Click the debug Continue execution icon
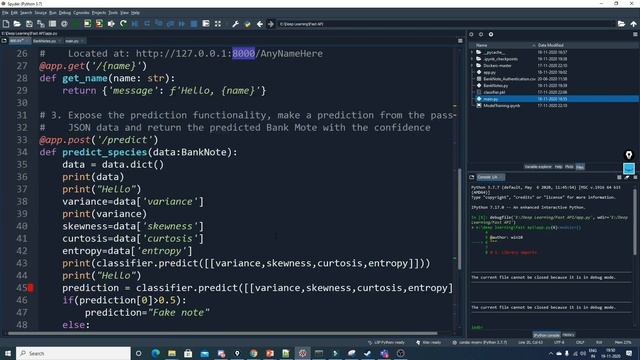Viewport: 640px width, 360px height. (x=182, y=24)
